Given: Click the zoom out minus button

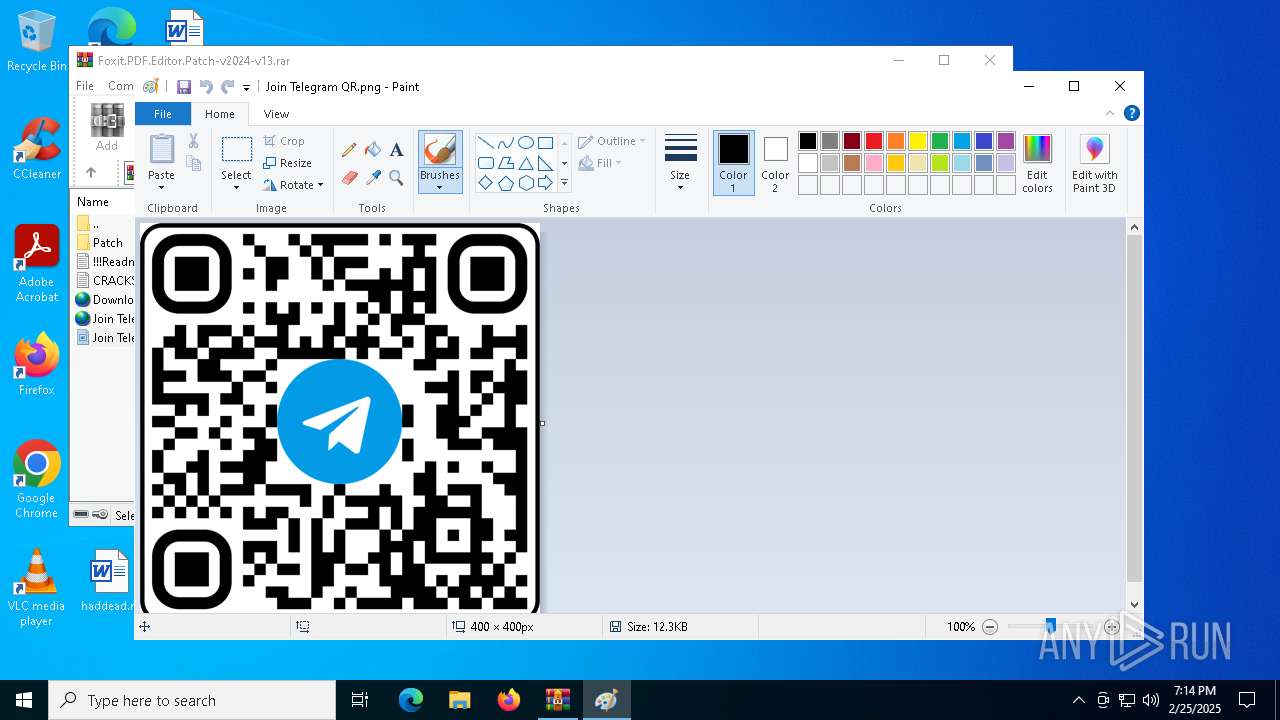Looking at the screenshot, I should pyautogui.click(x=990, y=627).
